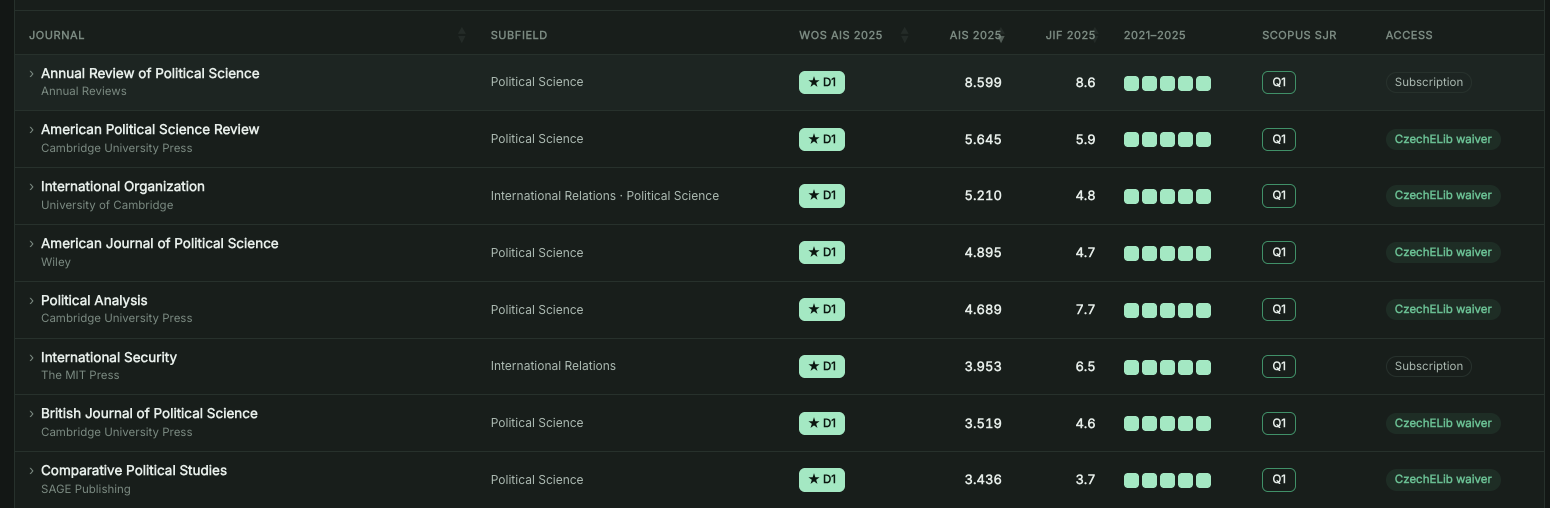The width and height of the screenshot is (1550, 508).
Task: Open the International Security journal title
Action: (x=109, y=357)
